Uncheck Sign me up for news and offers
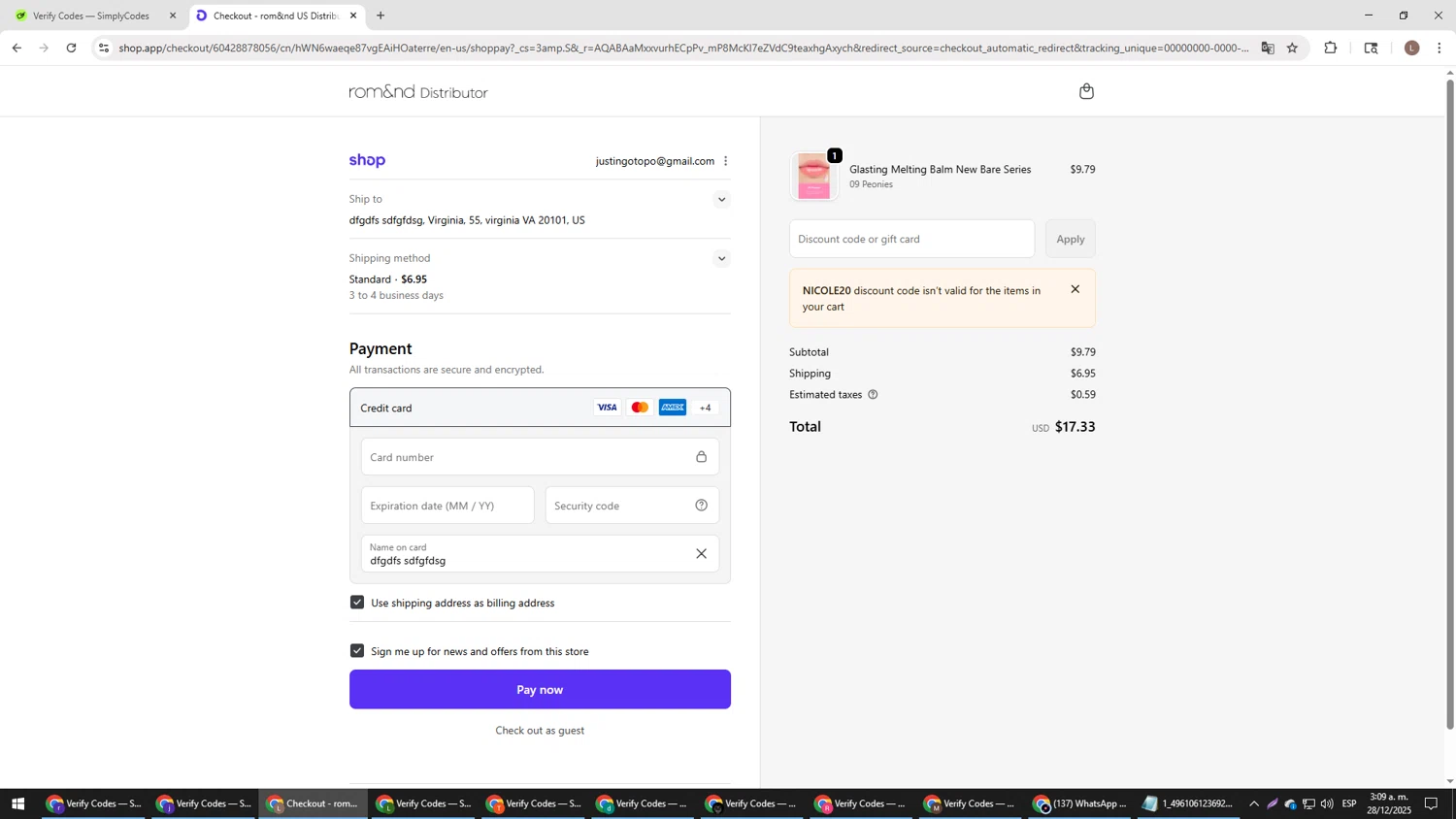 click(357, 651)
